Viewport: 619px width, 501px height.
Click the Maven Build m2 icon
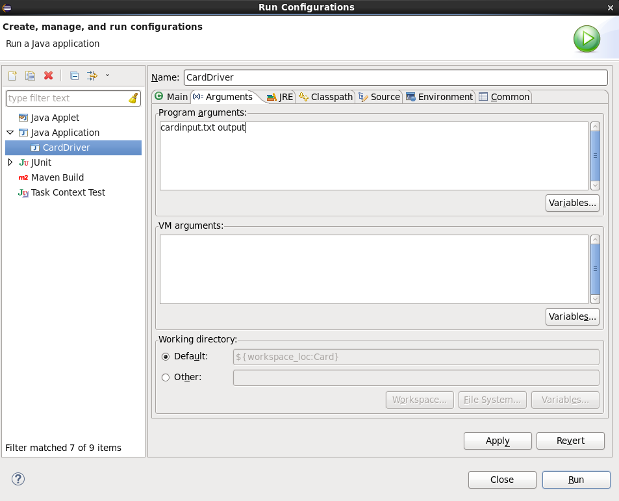pyautogui.click(x=23, y=178)
